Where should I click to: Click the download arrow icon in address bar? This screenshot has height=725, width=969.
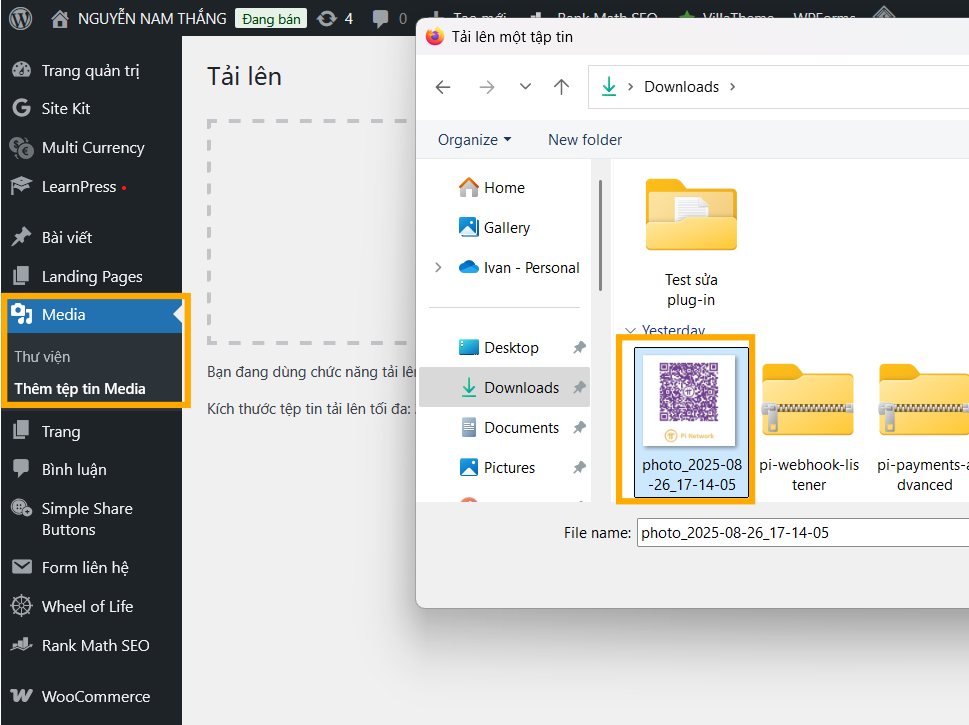pos(609,87)
